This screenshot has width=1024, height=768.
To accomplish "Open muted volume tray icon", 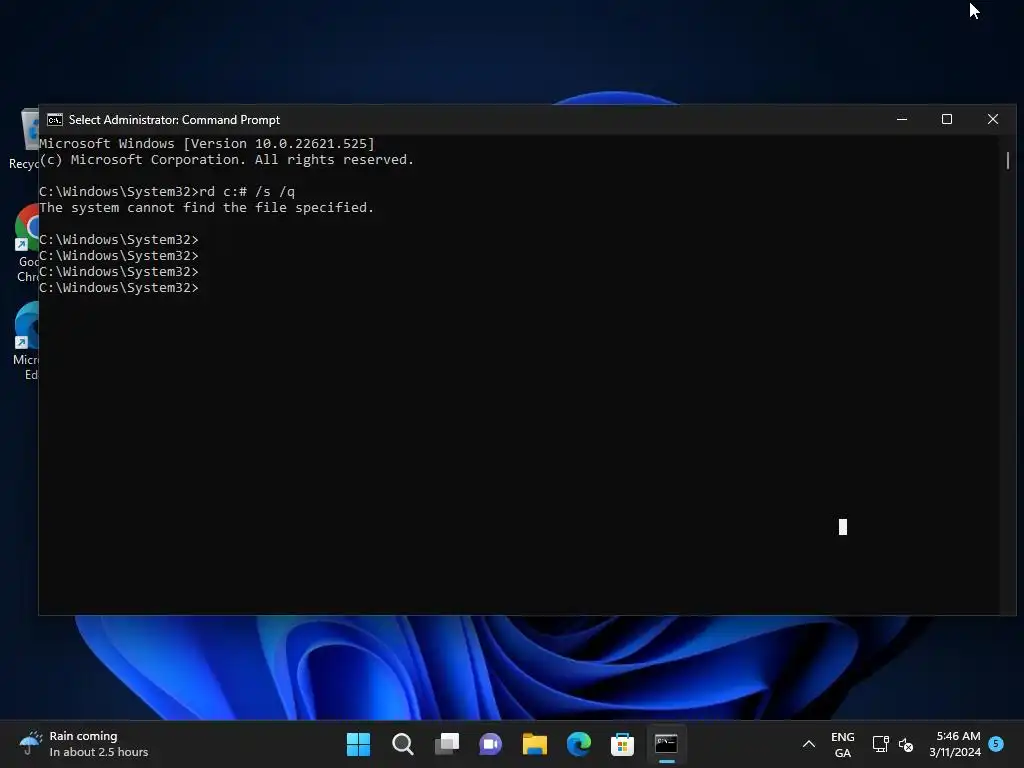I will [906, 744].
